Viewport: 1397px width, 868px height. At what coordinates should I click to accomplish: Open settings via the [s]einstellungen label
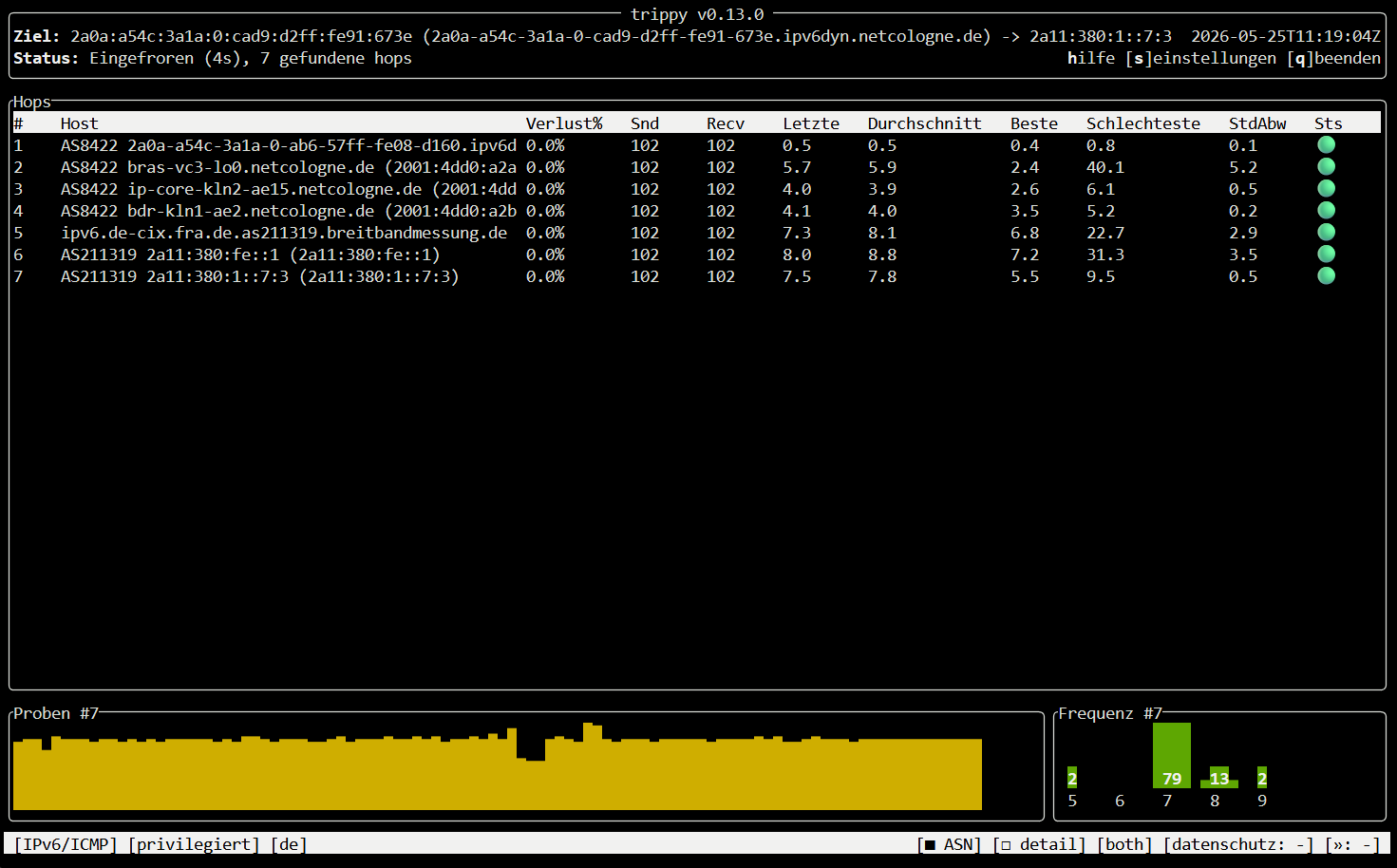(1200, 58)
